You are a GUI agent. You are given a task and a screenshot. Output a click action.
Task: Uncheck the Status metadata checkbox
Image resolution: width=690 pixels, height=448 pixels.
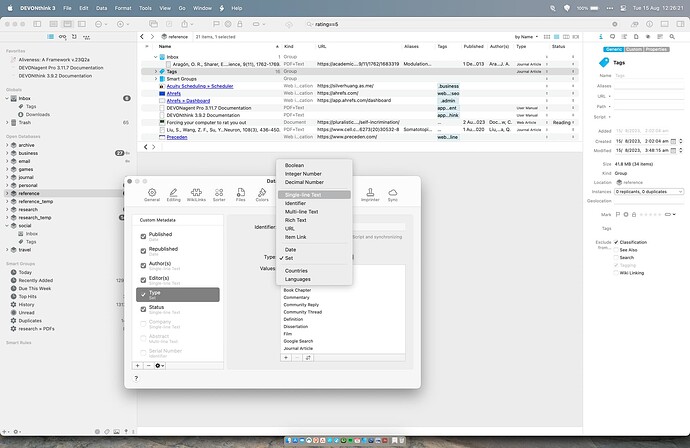click(143, 309)
